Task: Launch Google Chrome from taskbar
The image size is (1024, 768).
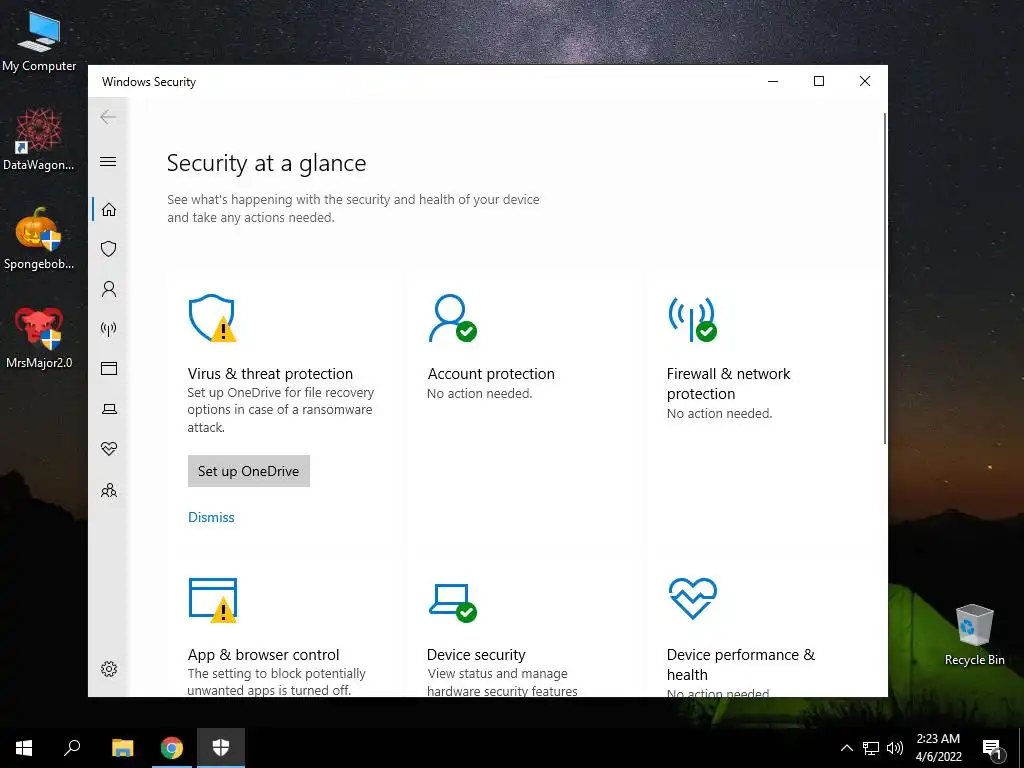Action: click(172, 748)
